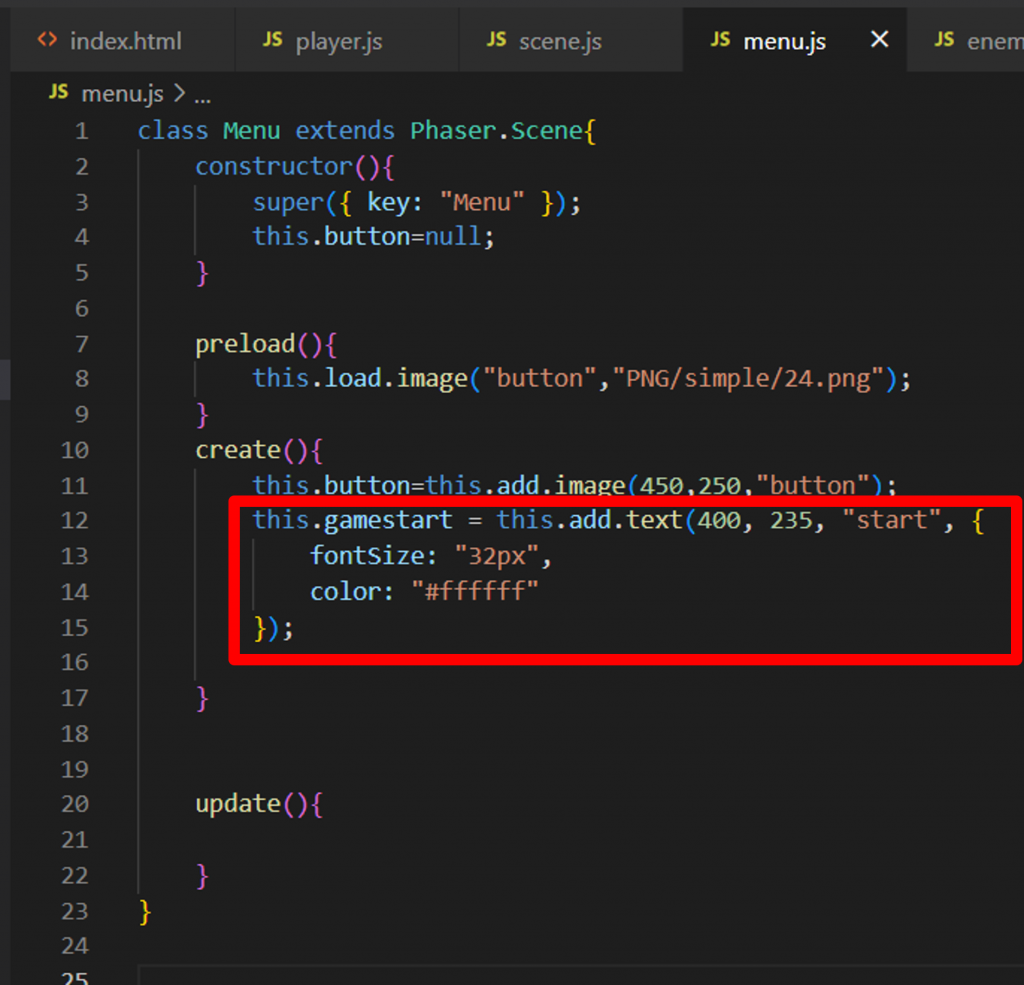Image resolution: width=1024 pixels, height=985 pixels.
Task: Click the HTML file icon on index.html tab
Action: pyautogui.click(x=47, y=40)
